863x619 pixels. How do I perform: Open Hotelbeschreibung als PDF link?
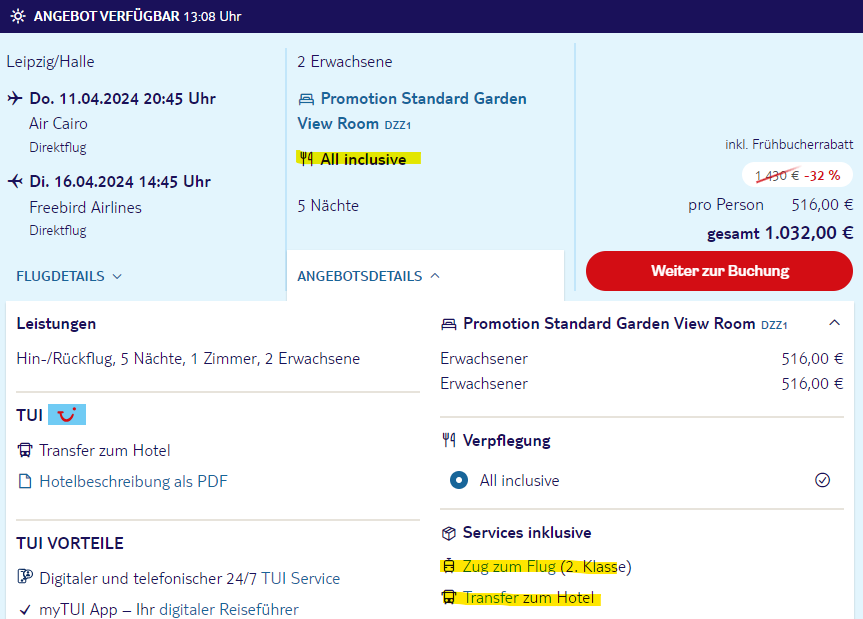pos(133,481)
